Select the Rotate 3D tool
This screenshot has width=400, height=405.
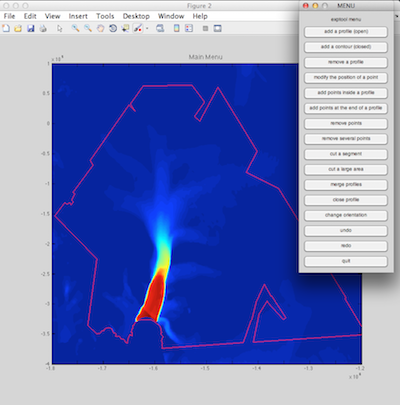(113, 29)
